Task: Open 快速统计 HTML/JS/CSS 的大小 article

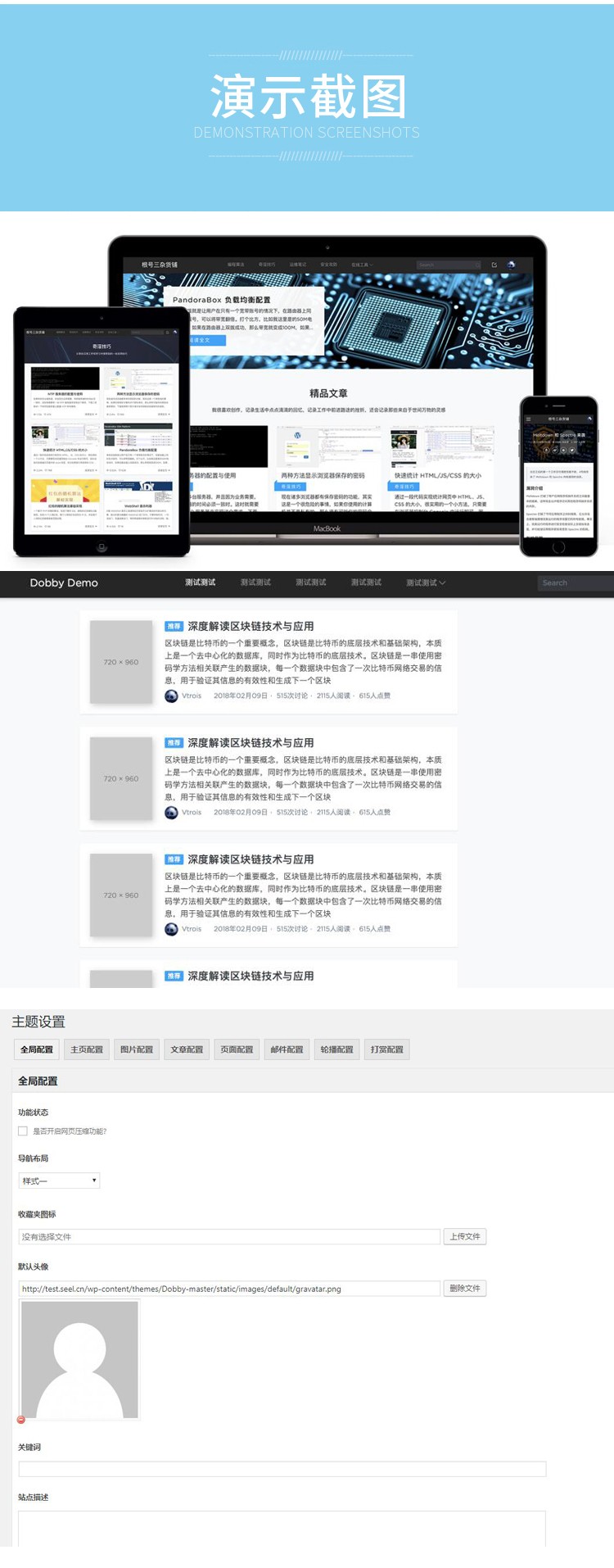Action: [438, 475]
